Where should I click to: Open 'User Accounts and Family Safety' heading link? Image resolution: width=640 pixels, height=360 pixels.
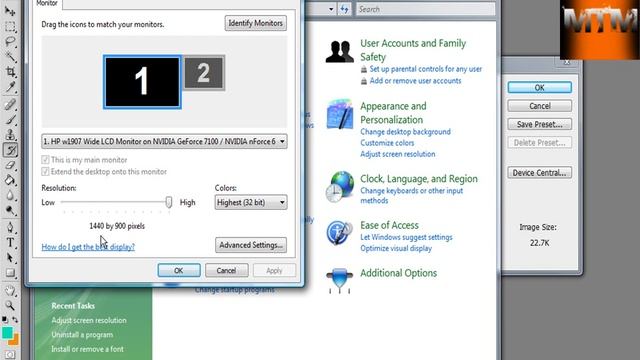click(x=413, y=50)
